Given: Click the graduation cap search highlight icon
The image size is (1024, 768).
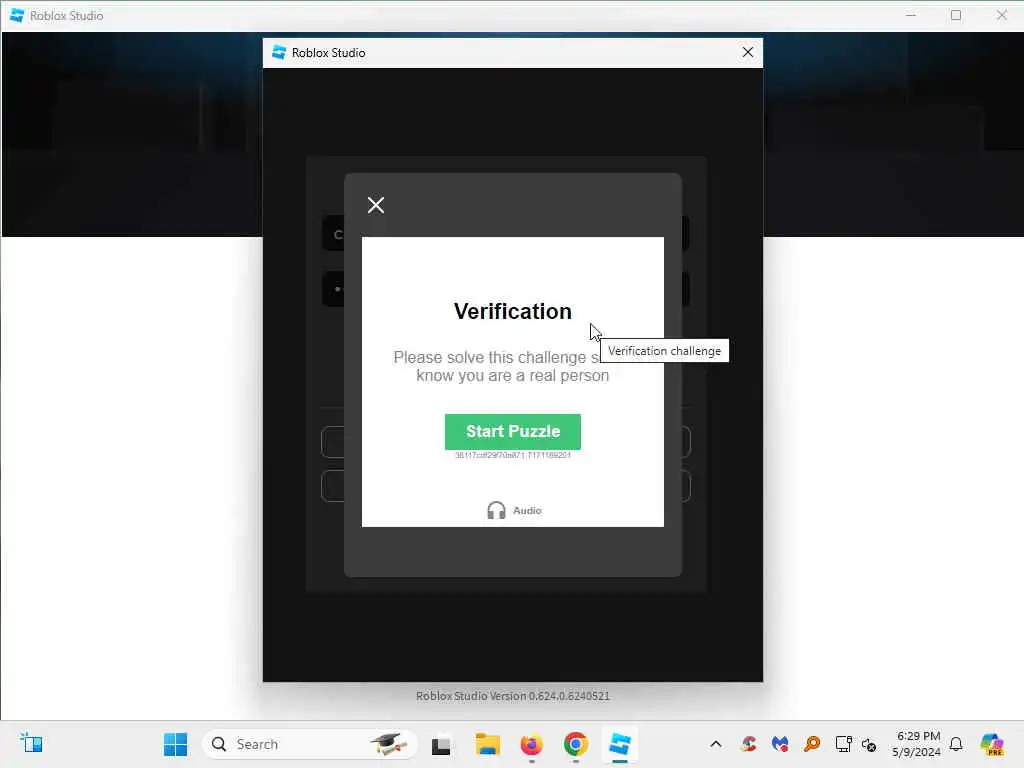Looking at the screenshot, I should pyautogui.click(x=389, y=744).
